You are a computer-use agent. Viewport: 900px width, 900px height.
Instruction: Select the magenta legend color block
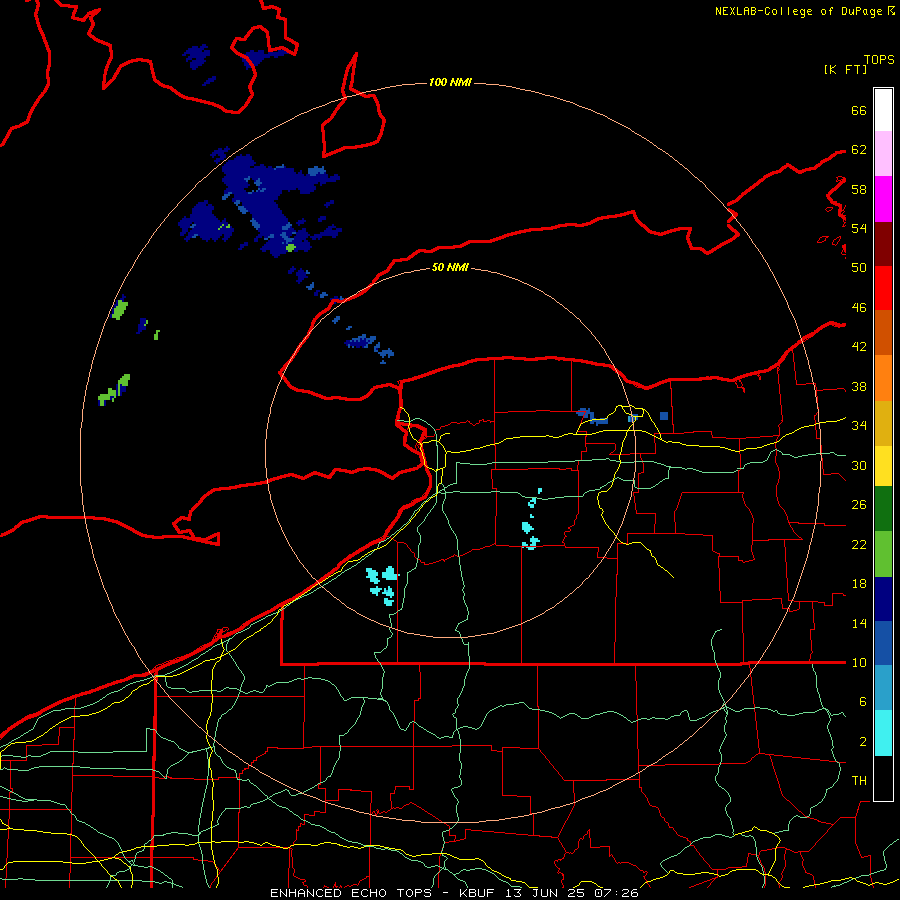click(883, 199)
